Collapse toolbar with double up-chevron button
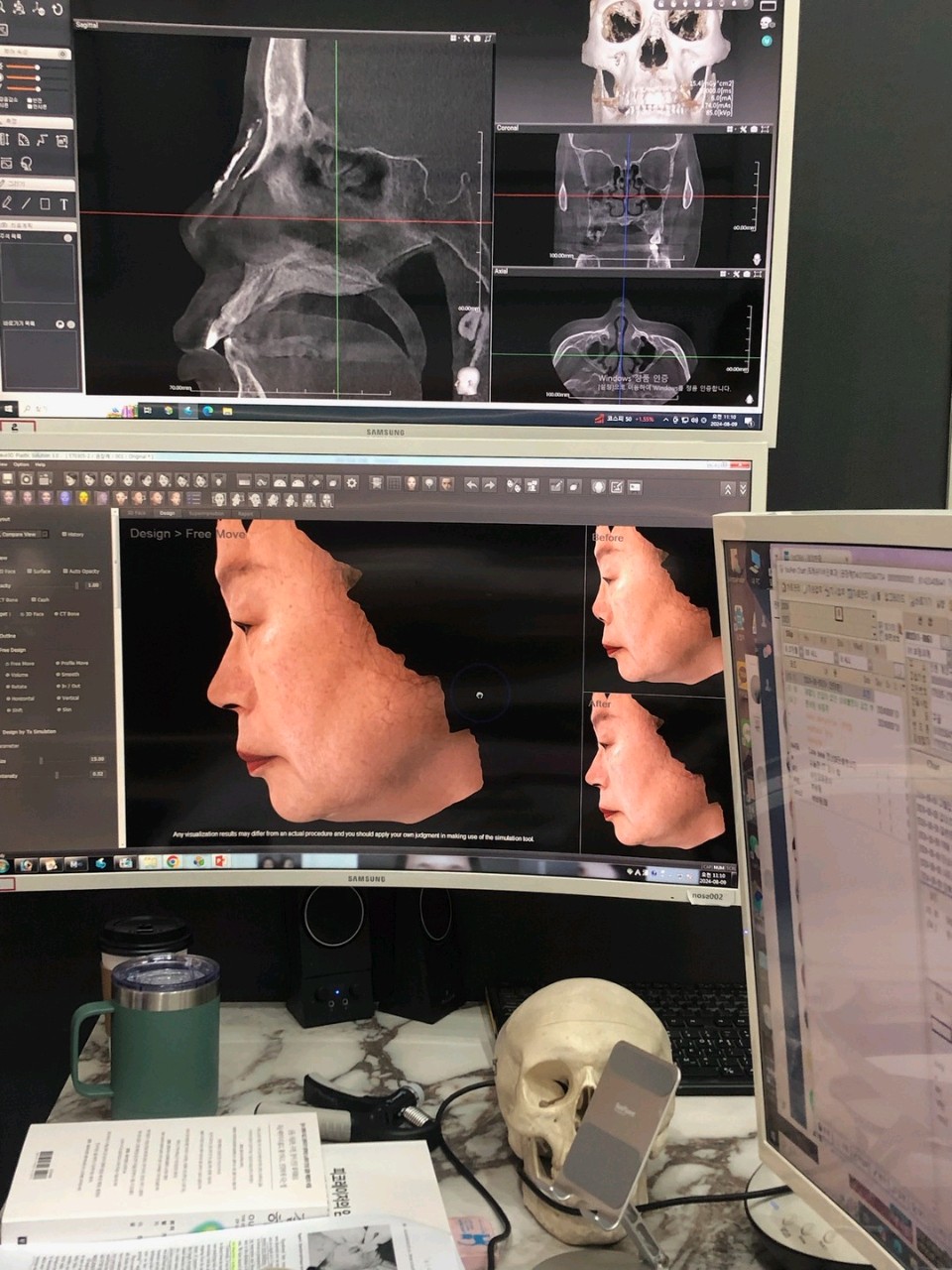This screenshot has height=1270, width=952. (728, 489)
